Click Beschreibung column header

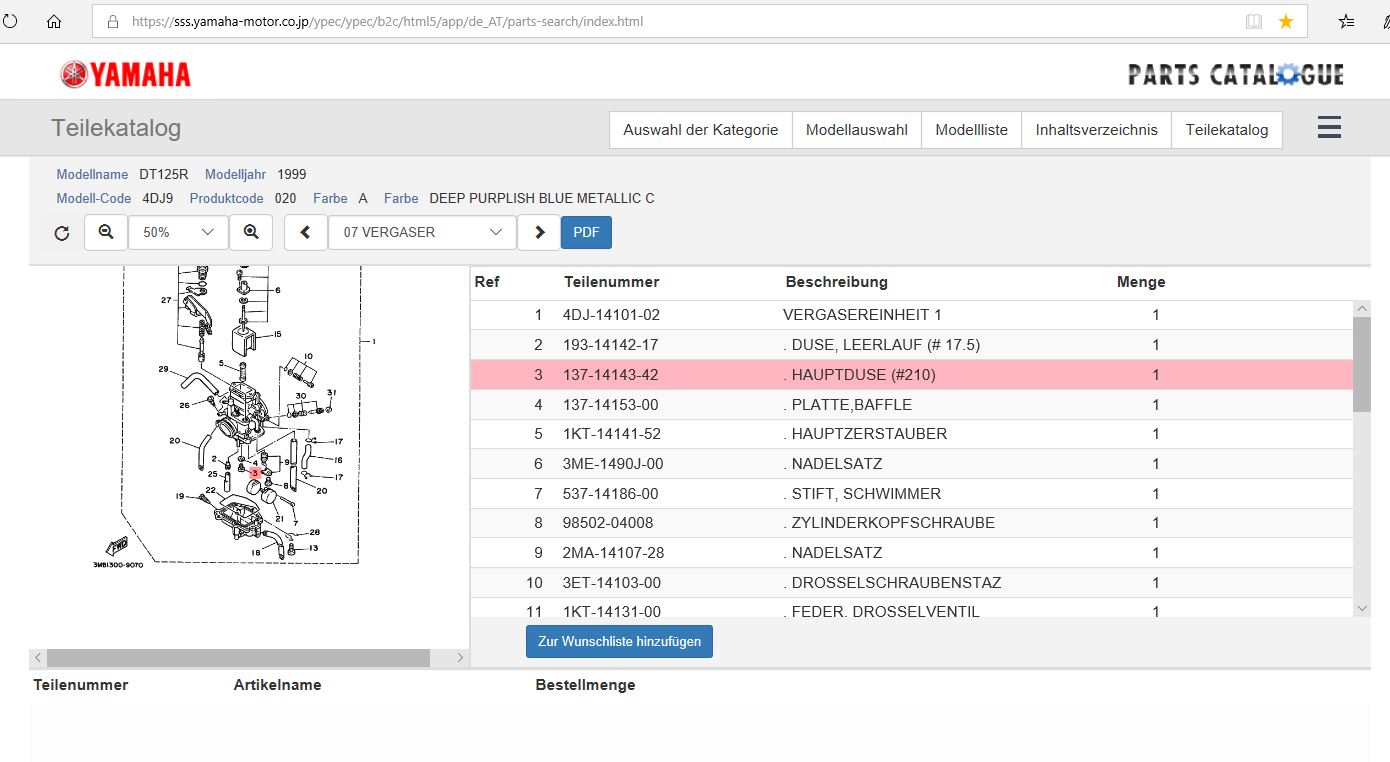836,282
